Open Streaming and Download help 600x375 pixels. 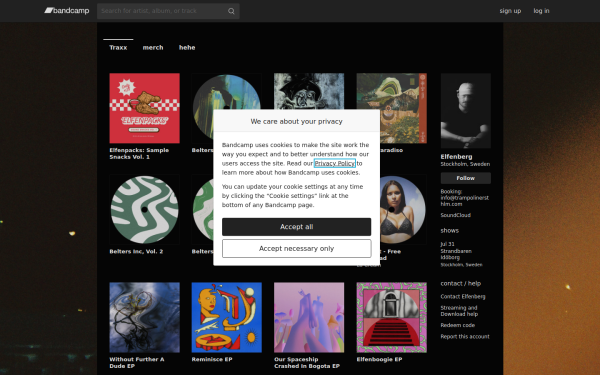[459, 311]
